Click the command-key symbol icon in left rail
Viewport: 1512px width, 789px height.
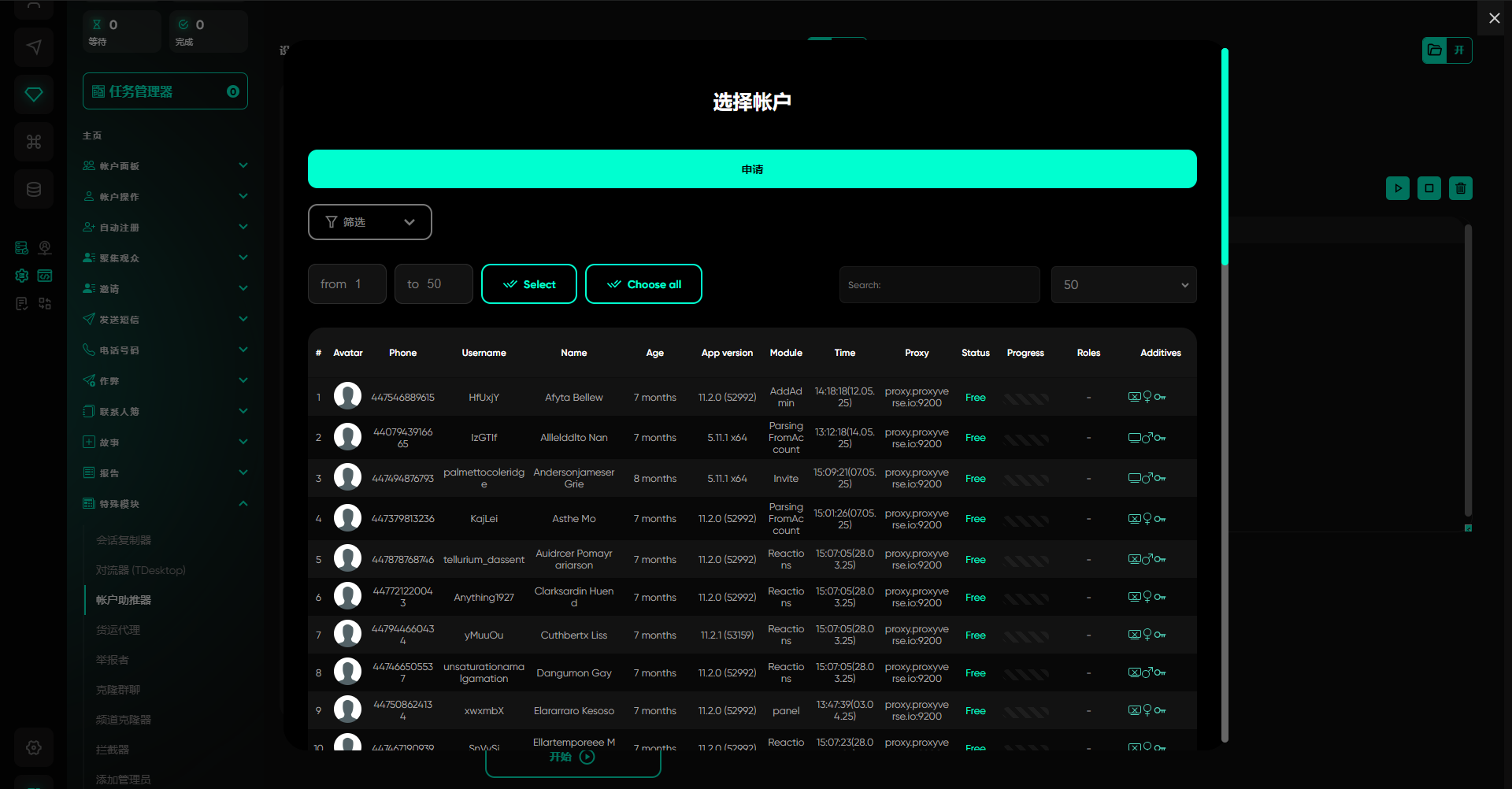click(x=34, y=142)
